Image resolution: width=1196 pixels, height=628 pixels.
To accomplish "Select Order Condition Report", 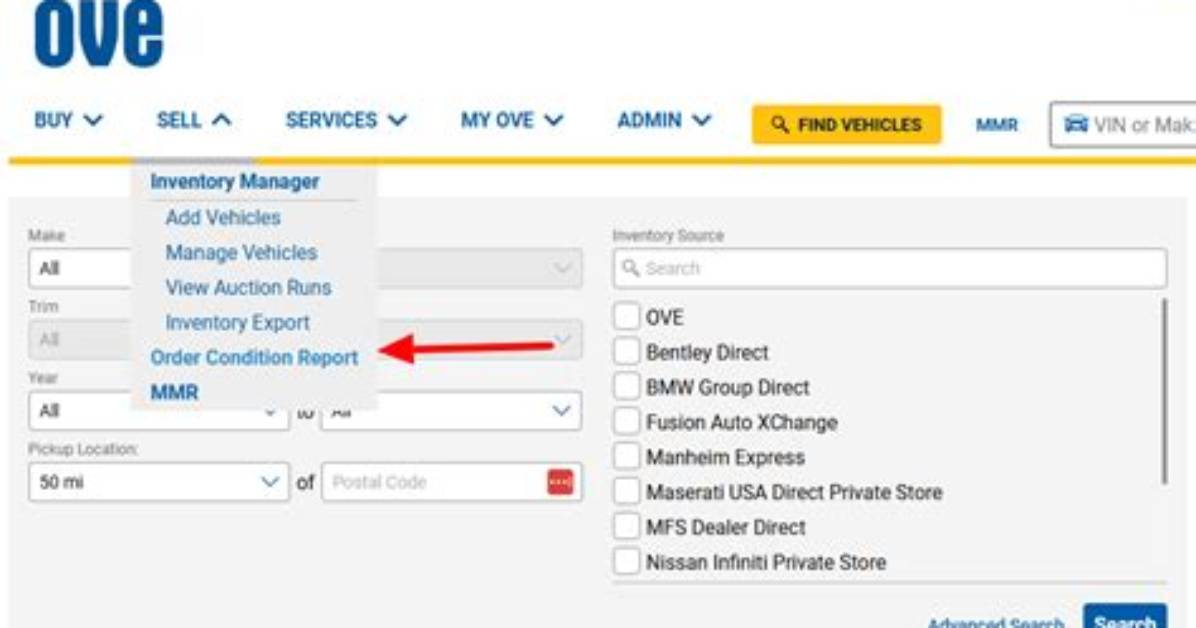I will 254,357.
